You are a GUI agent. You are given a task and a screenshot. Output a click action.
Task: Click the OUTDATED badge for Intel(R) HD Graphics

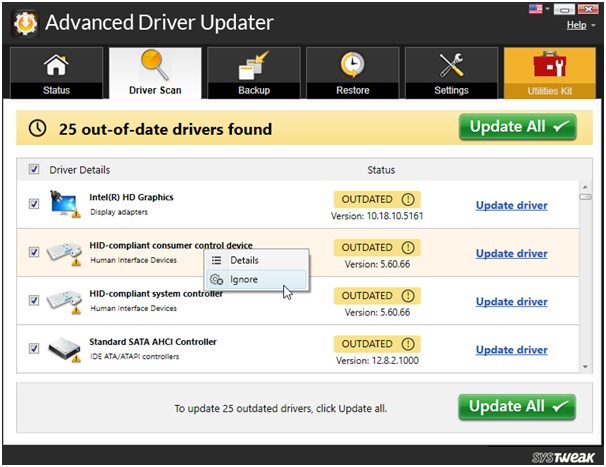click(377, 199)
